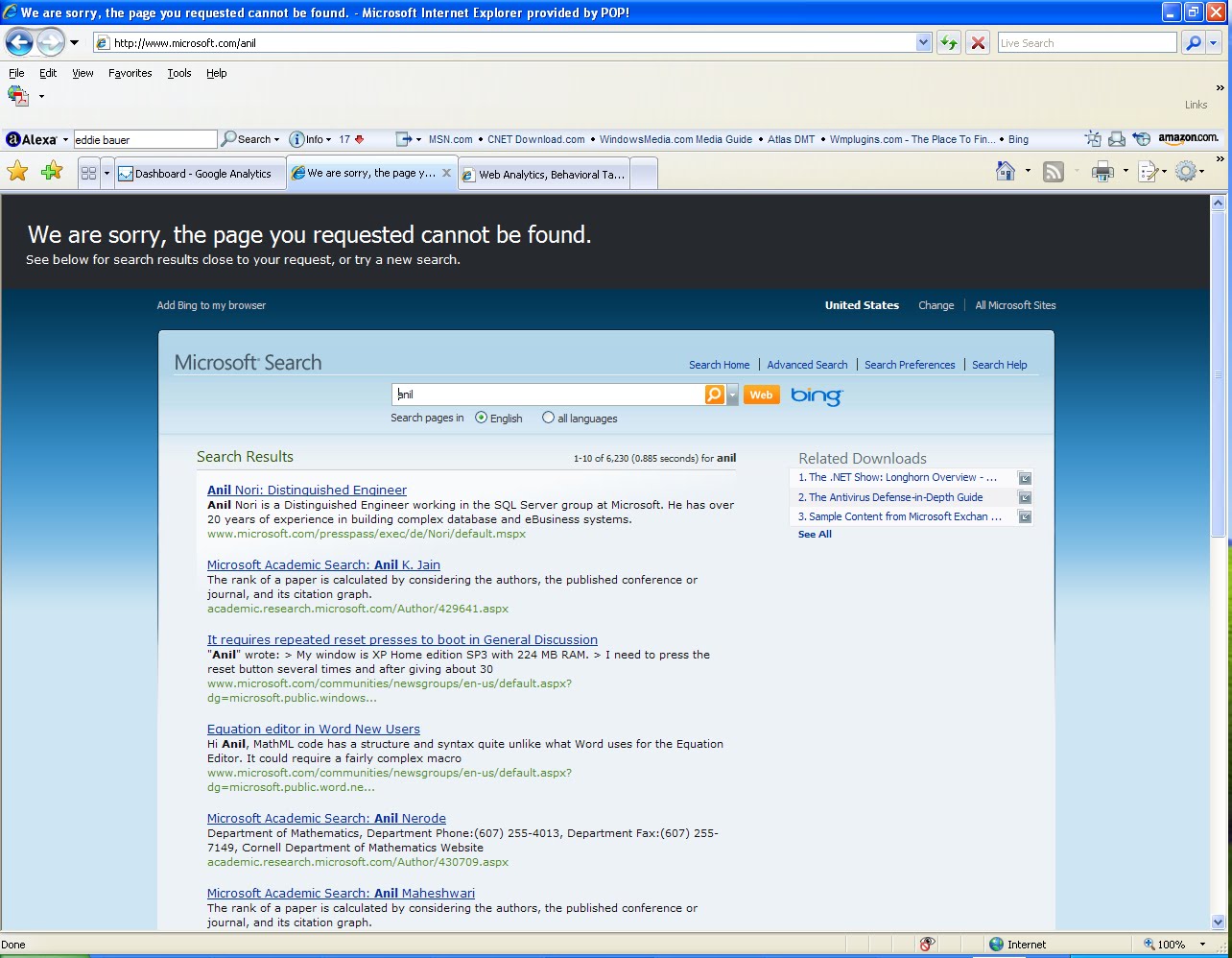Expand the search box history dropdown
The height and width of the screenshot is (958, 1232).
[733, 394]
